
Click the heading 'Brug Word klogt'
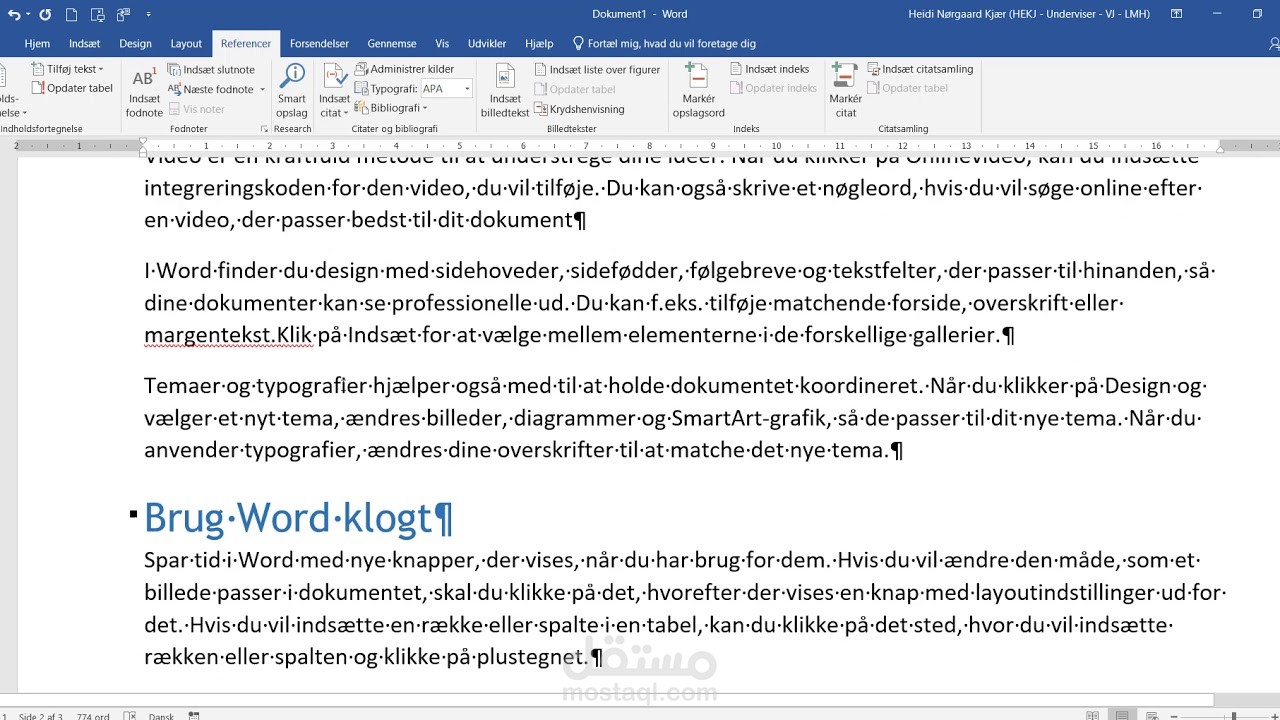point(288,518)
